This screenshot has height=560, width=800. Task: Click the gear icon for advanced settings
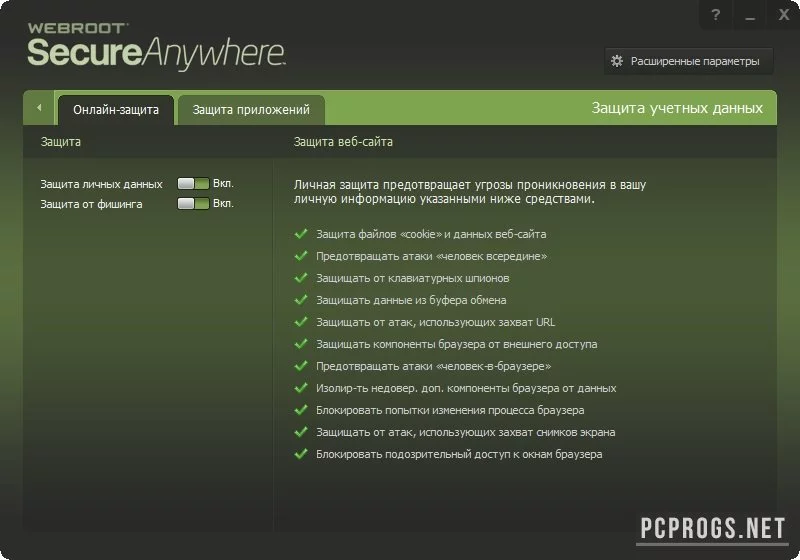pyautogui.click(x=617, y=61)
